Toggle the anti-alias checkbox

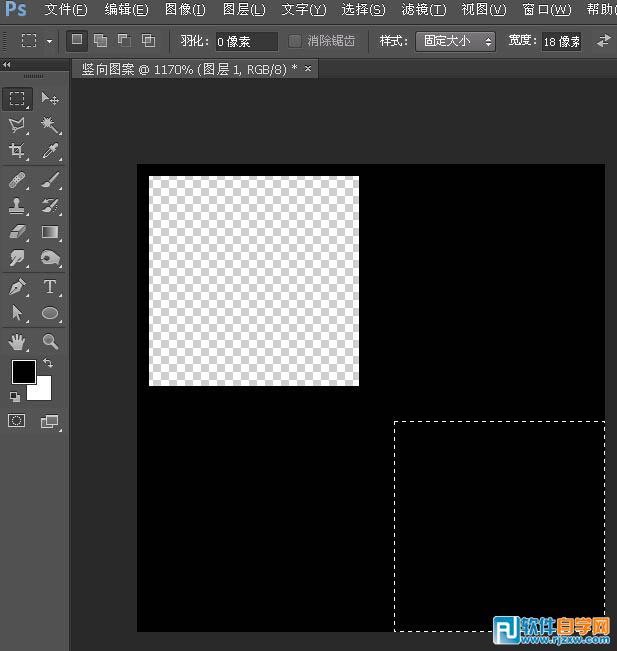295,41
